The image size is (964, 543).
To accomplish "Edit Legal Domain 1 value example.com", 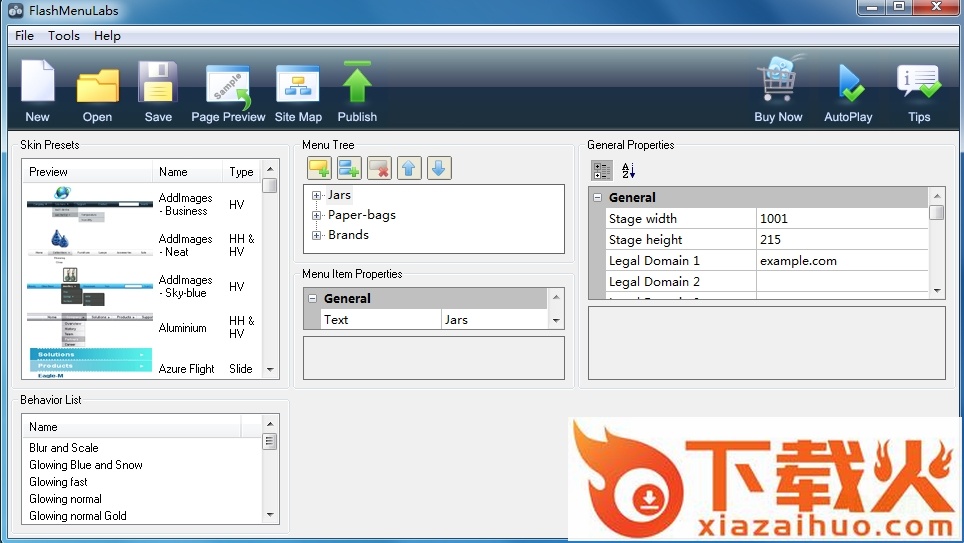I will point(842,260).
